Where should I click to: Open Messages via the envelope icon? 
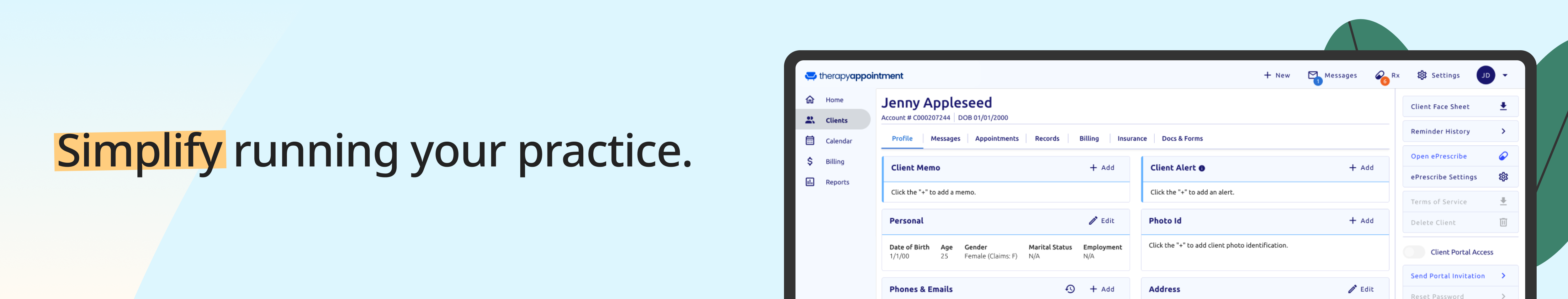1314,74
